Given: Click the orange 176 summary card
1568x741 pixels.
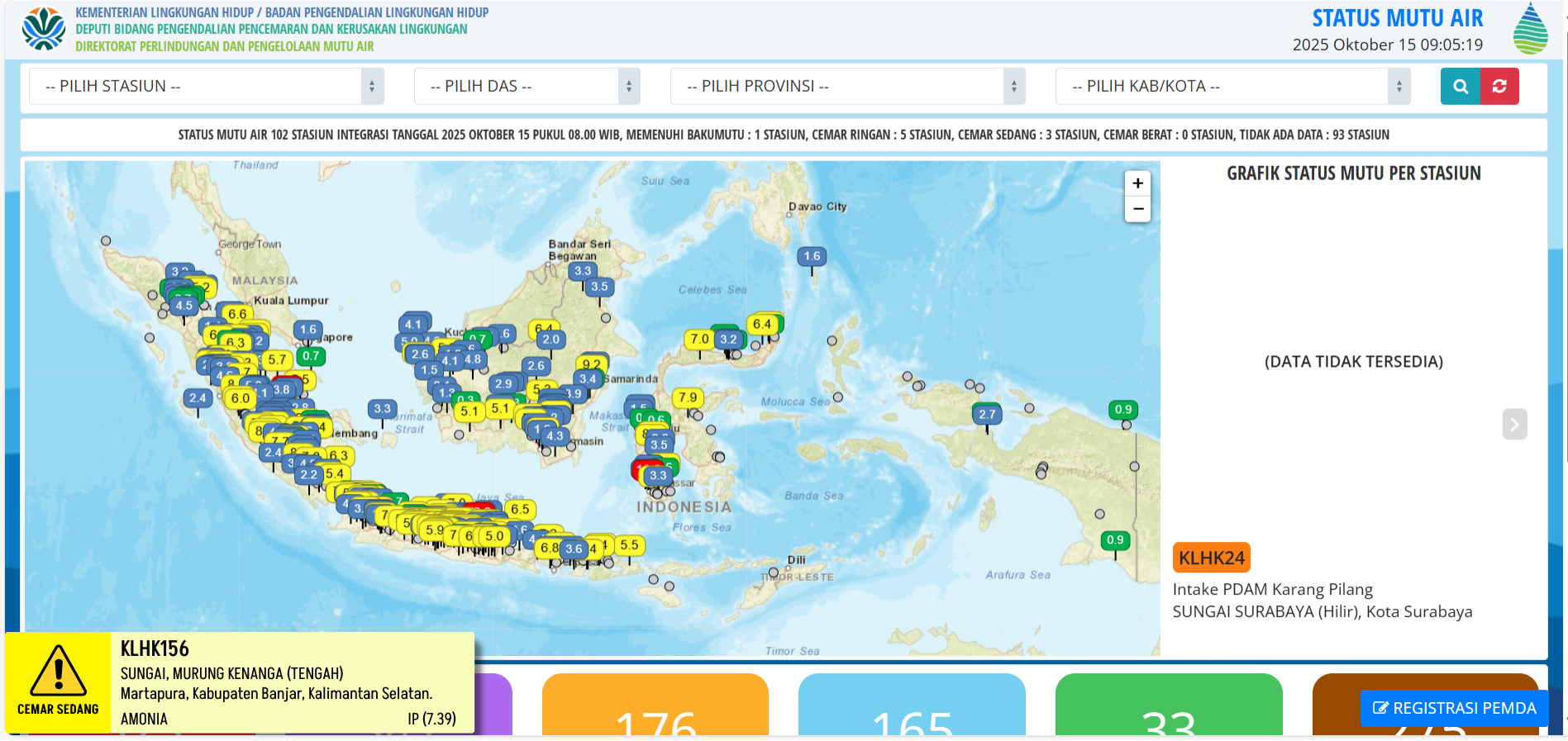Looking at the screenshot, I should [655, 706].
